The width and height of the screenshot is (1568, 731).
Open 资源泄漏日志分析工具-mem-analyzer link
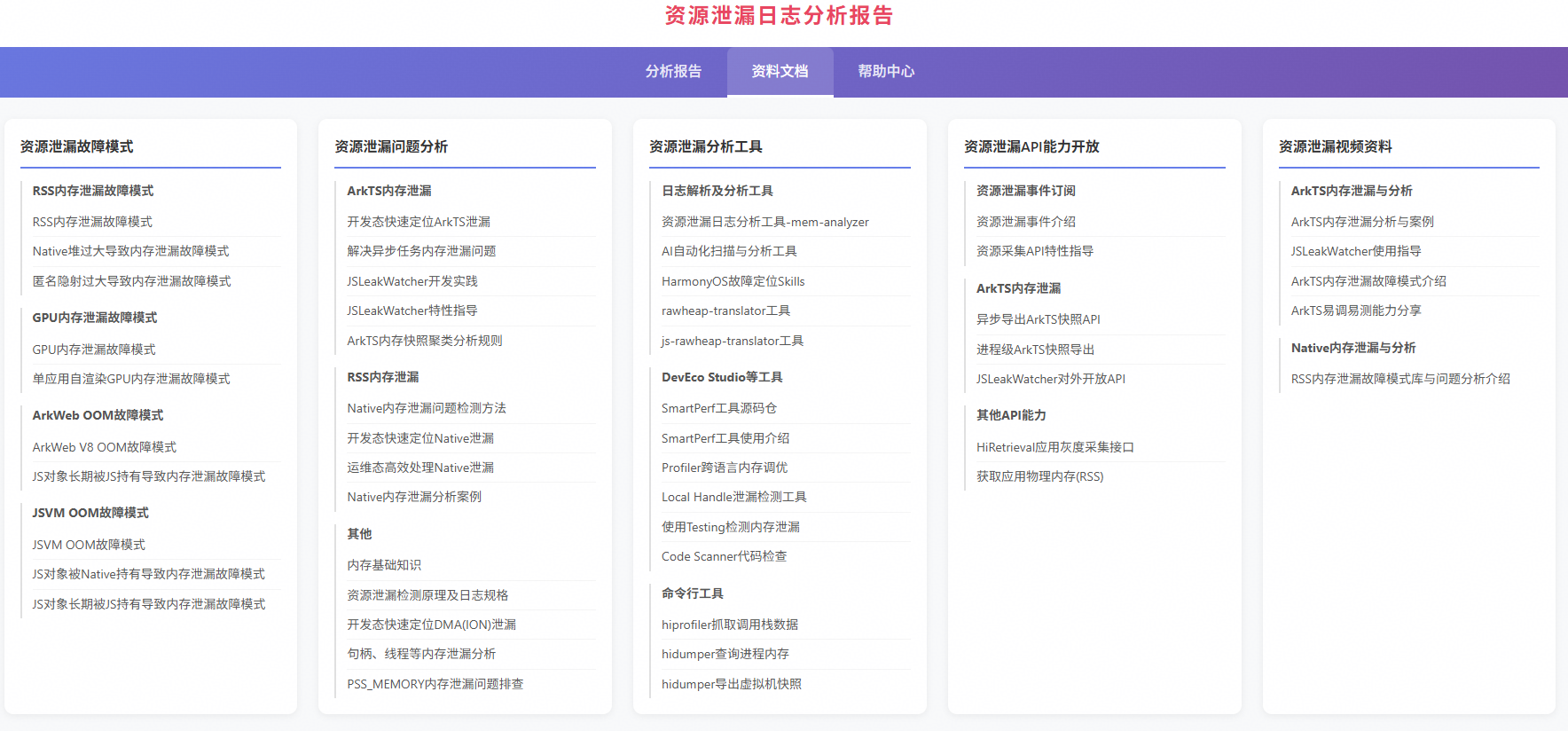765,222
